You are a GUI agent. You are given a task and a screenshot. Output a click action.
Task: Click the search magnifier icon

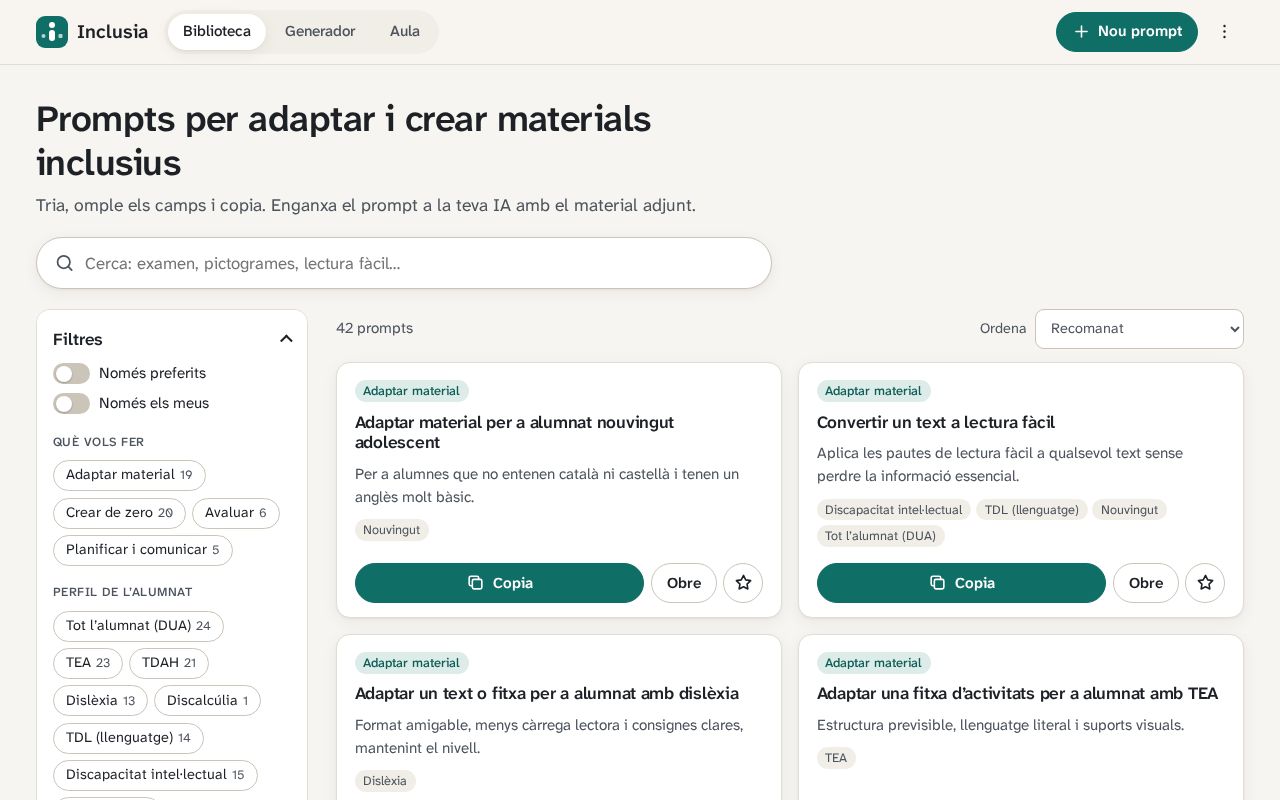(65, 263)
